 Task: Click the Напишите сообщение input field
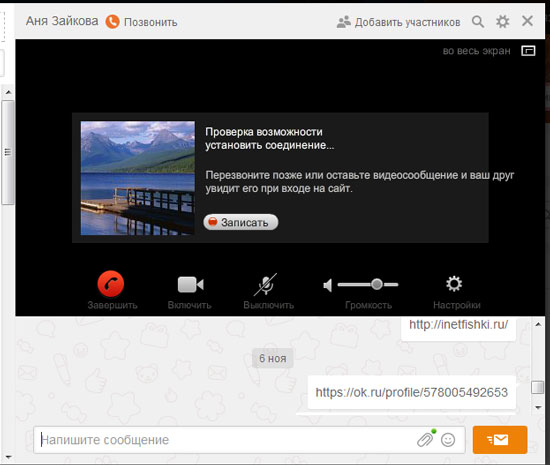(x=224, y=440)
